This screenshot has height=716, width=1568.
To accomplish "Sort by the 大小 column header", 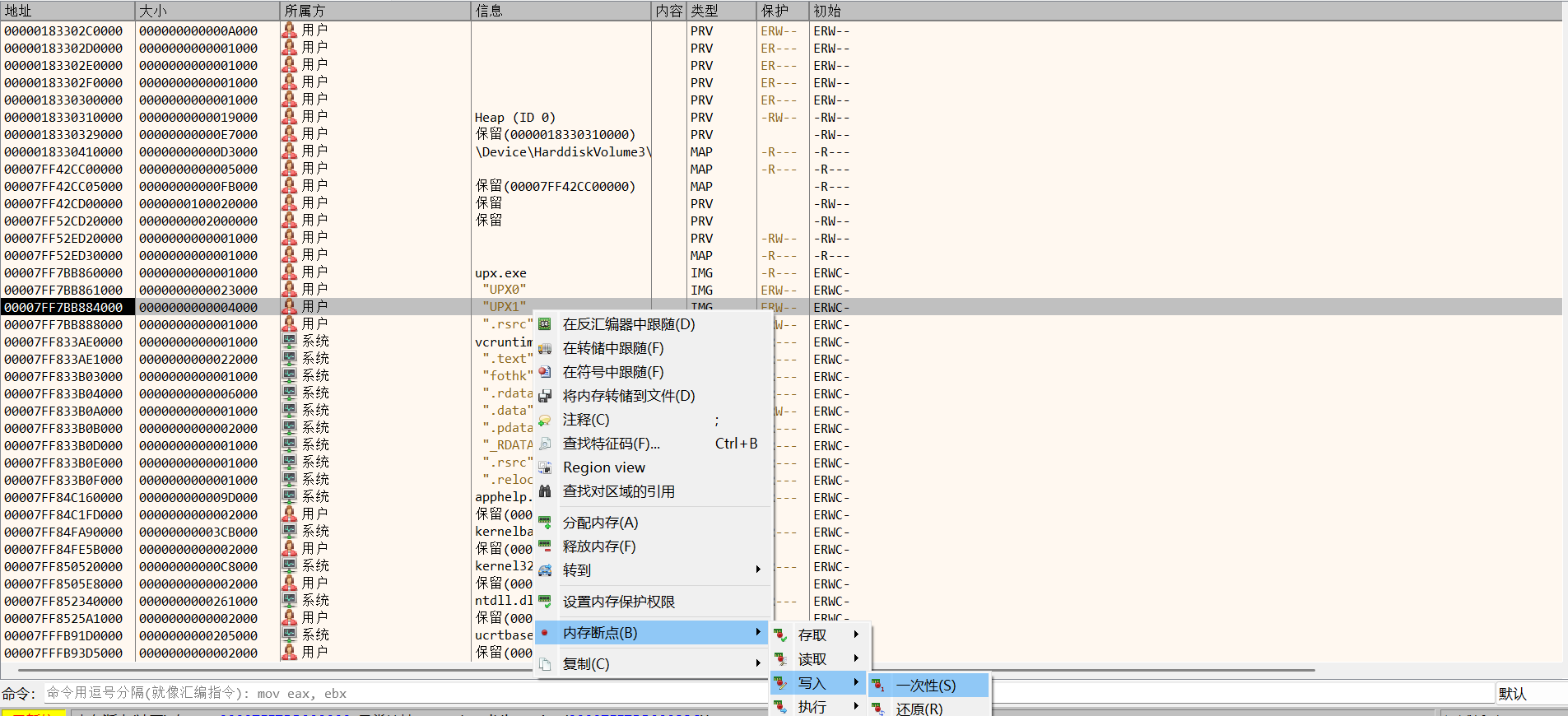I will [207, 11].
